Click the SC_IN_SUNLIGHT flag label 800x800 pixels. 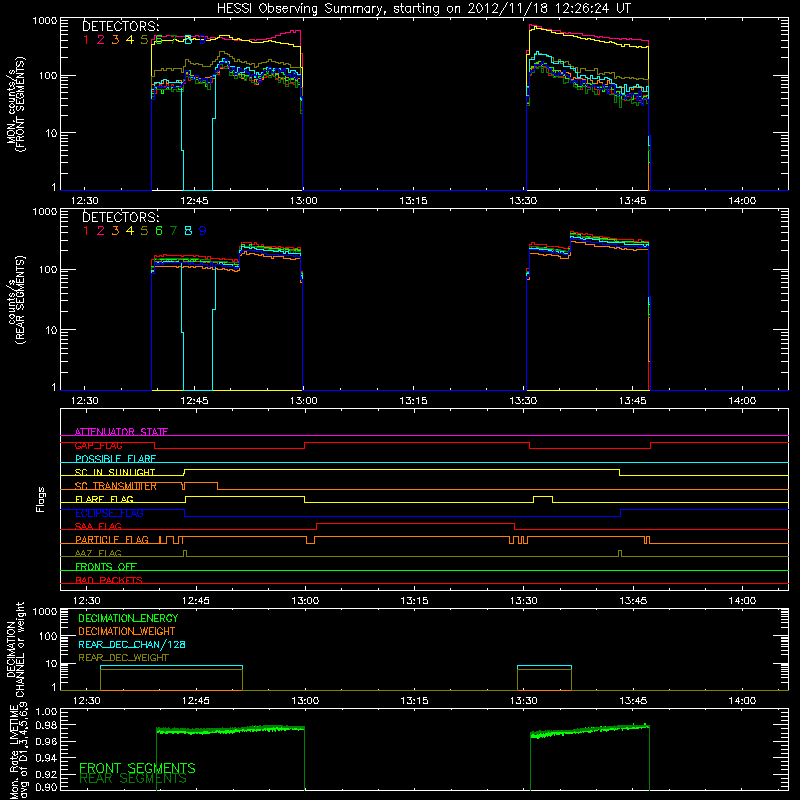115,472
